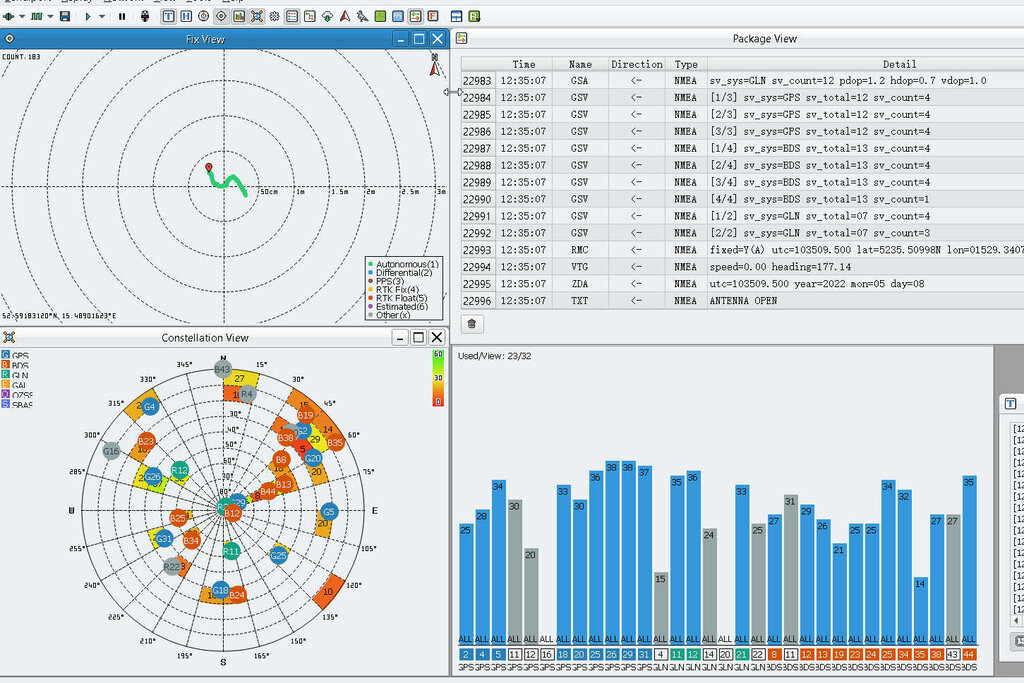Click the red navigation arrow toolbar icon
The image size is (1024, 683).
click(x=344, y=16)
